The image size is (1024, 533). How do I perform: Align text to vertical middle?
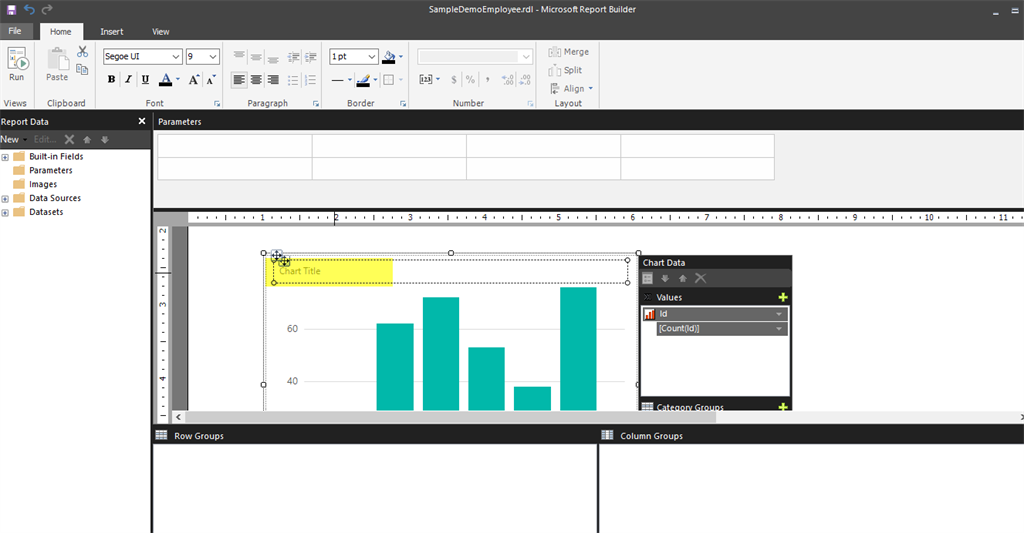(x=256, y=57)
